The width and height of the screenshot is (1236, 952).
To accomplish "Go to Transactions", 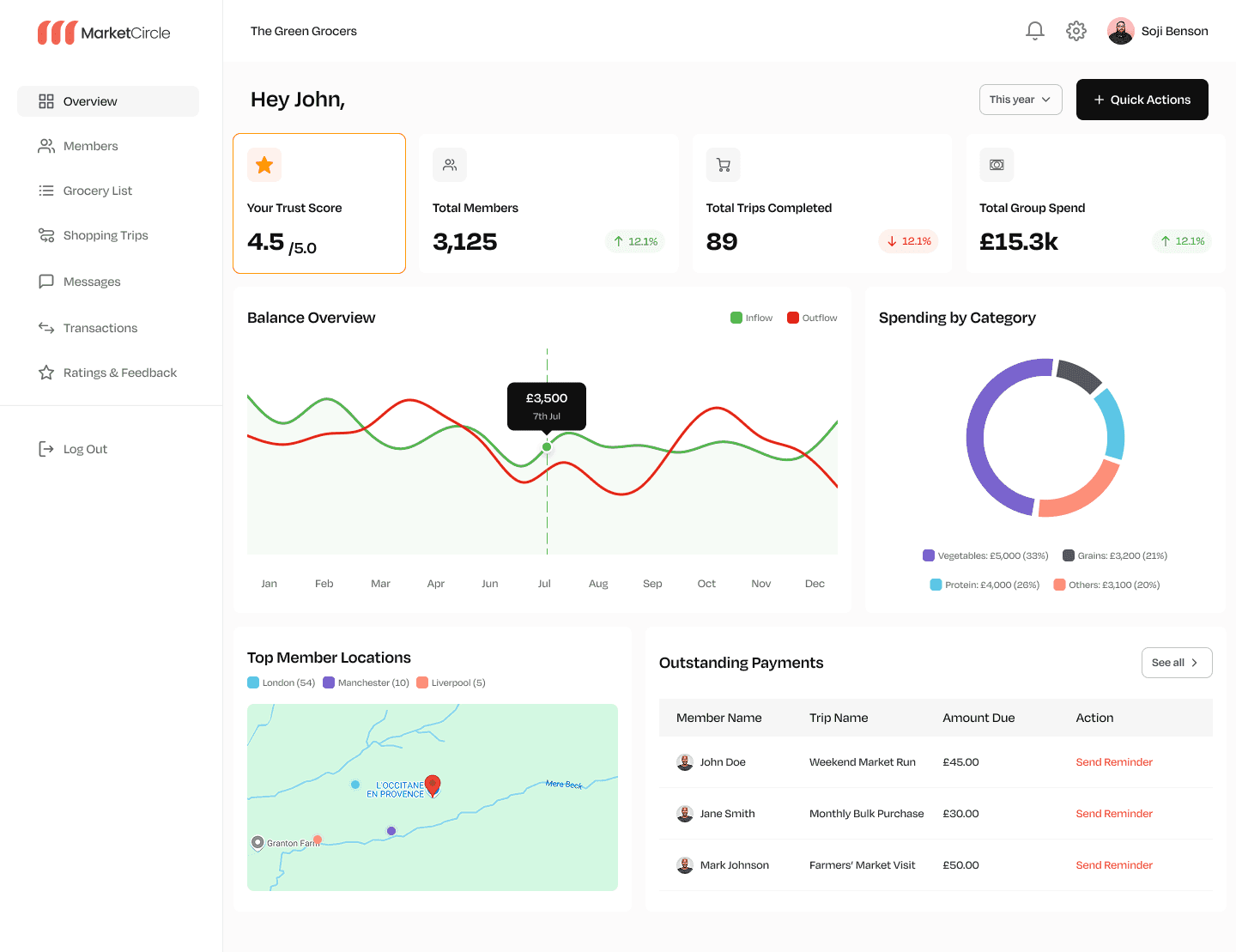I will [x=108, y=328].
